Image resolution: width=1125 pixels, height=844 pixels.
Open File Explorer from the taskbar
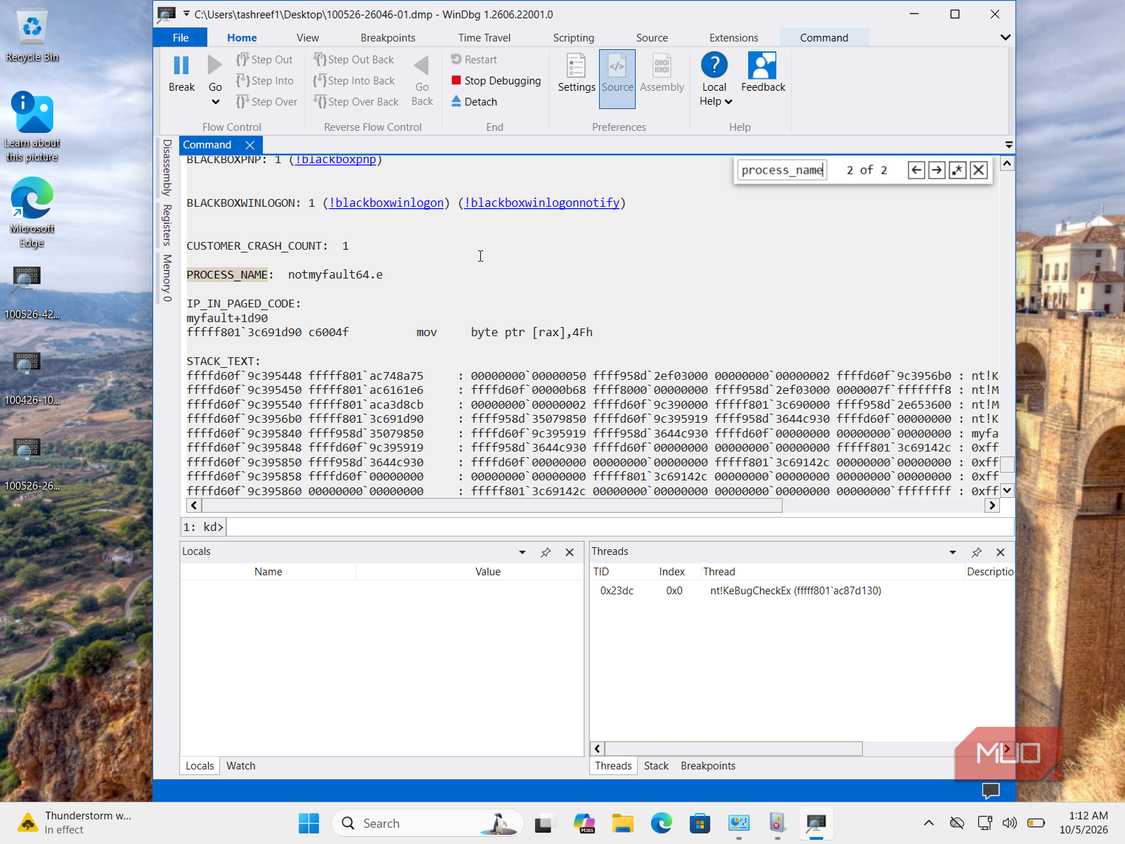[x=623, y=823]
